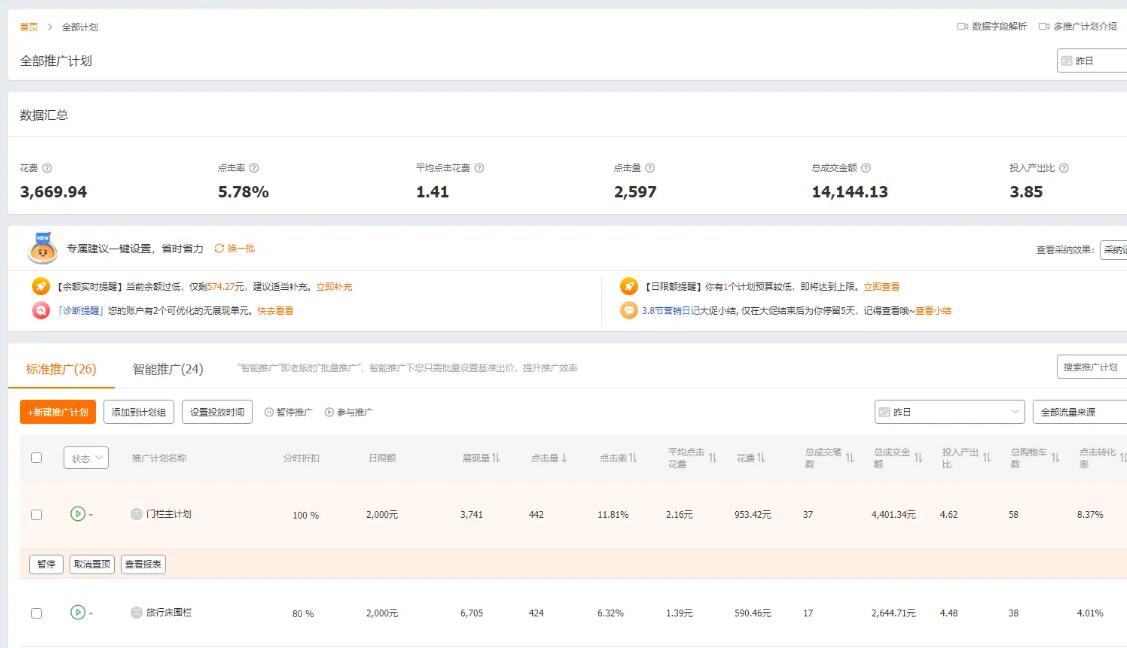Click the +新建推广计划 button
Viewport: 1127px width, 648px height.
[58, 412]
